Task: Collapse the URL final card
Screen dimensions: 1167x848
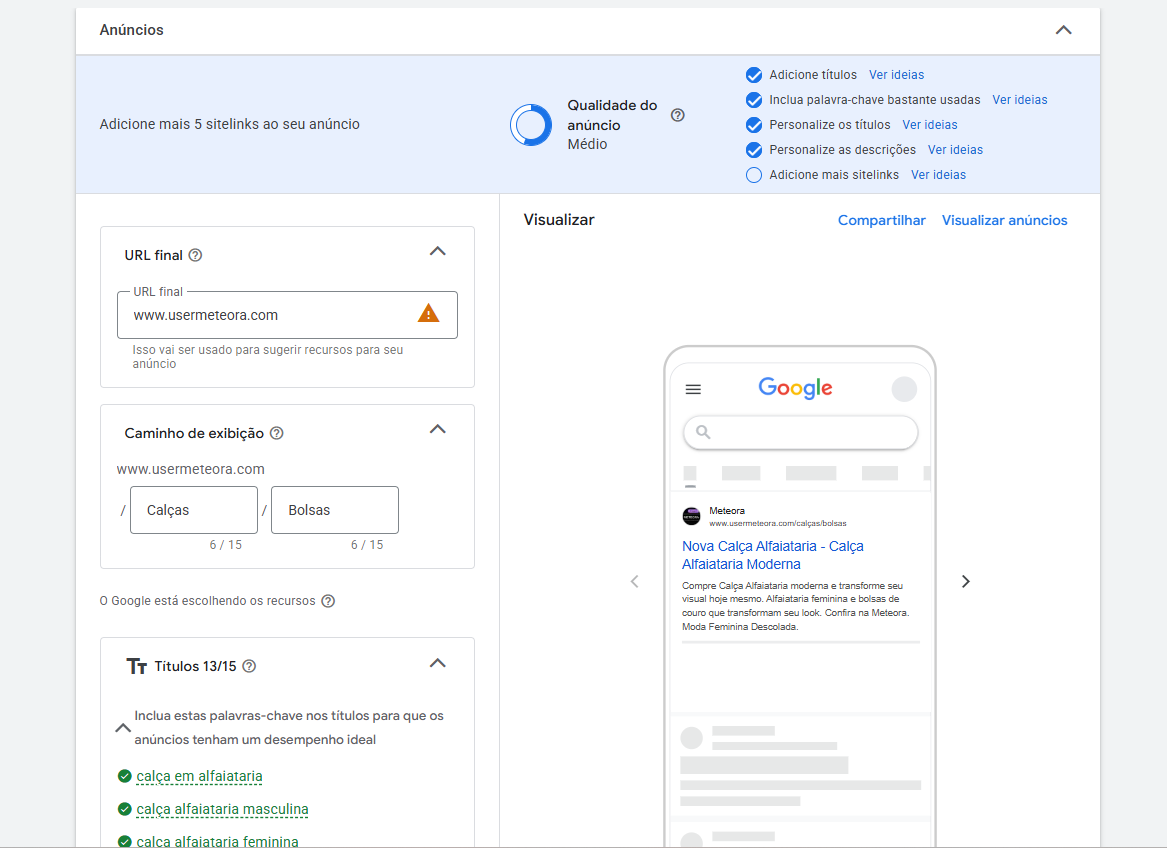Action: pos(438,252)
